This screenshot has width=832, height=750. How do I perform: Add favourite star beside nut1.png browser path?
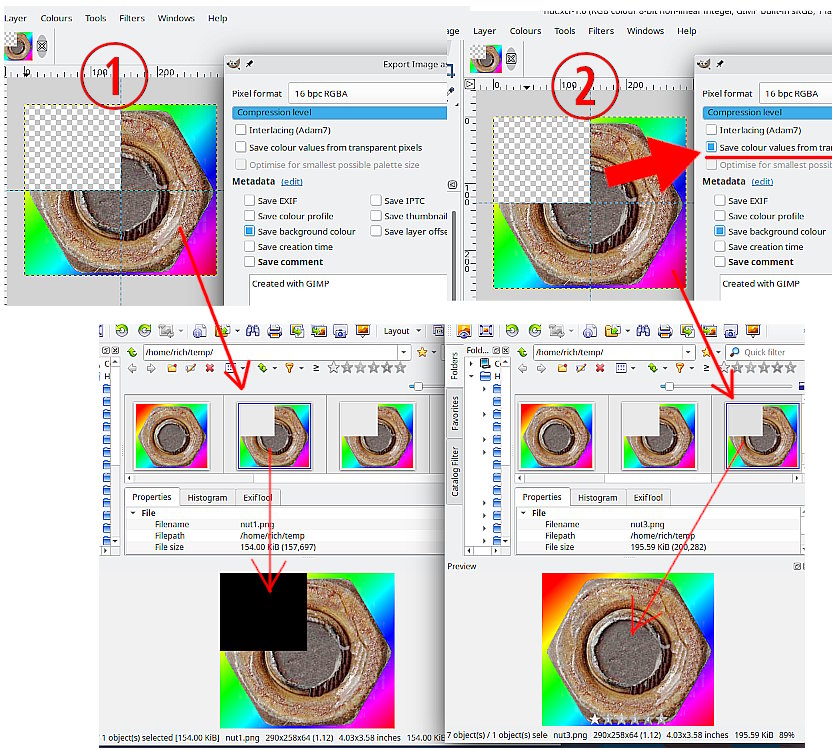click(x=422, y=352)
